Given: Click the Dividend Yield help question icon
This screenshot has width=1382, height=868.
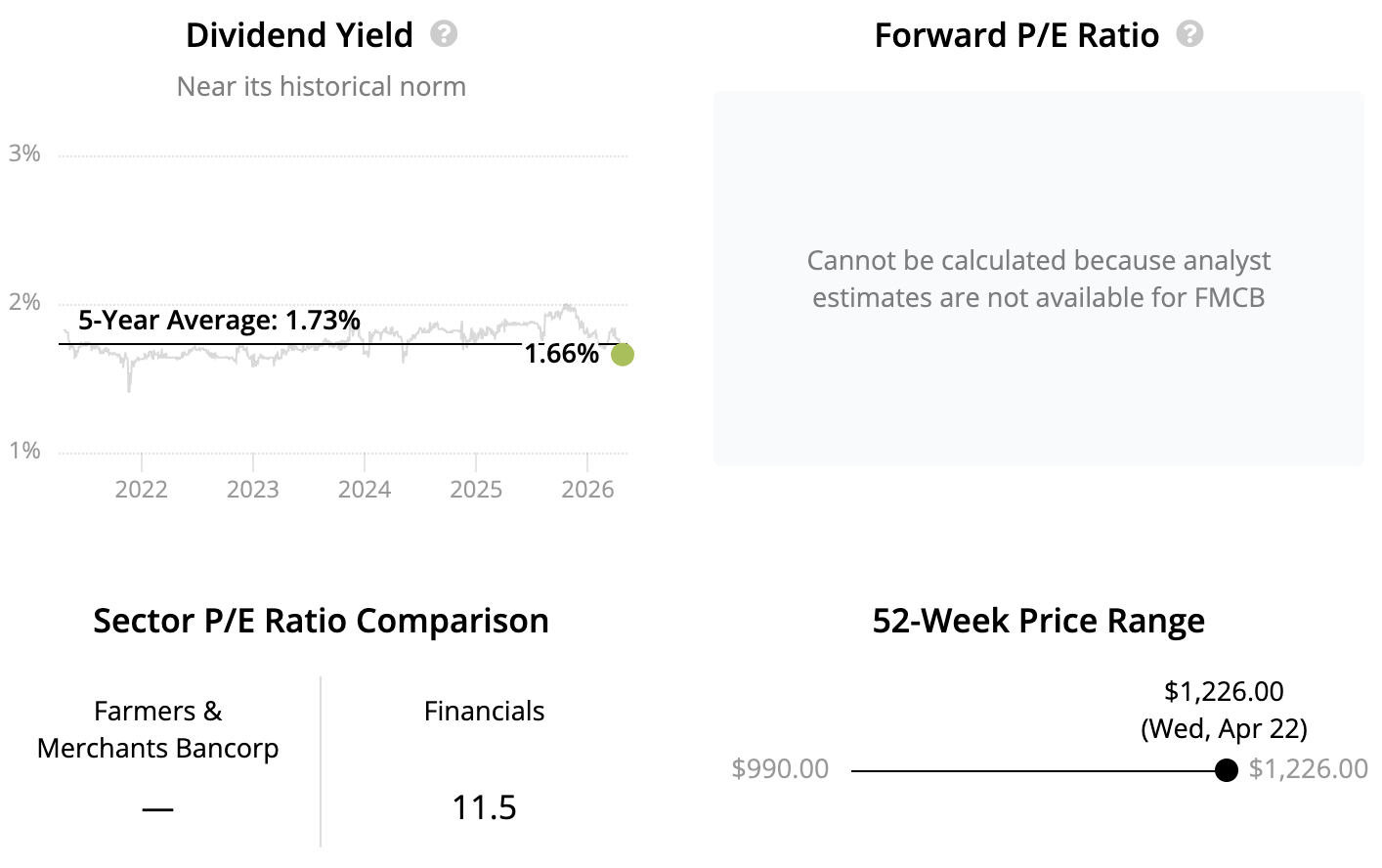Looking at the screenshot, I should (444, 34).
